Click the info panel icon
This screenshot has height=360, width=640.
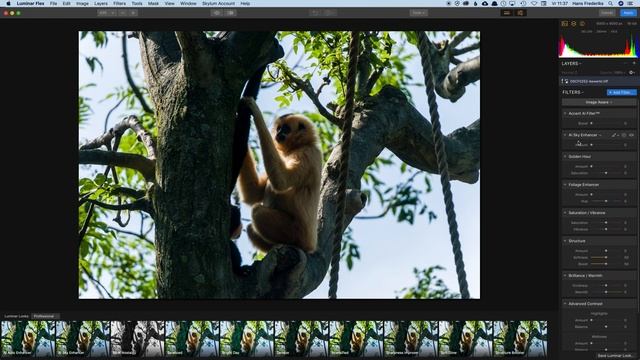pyautogui.click(x=582, y=24)
